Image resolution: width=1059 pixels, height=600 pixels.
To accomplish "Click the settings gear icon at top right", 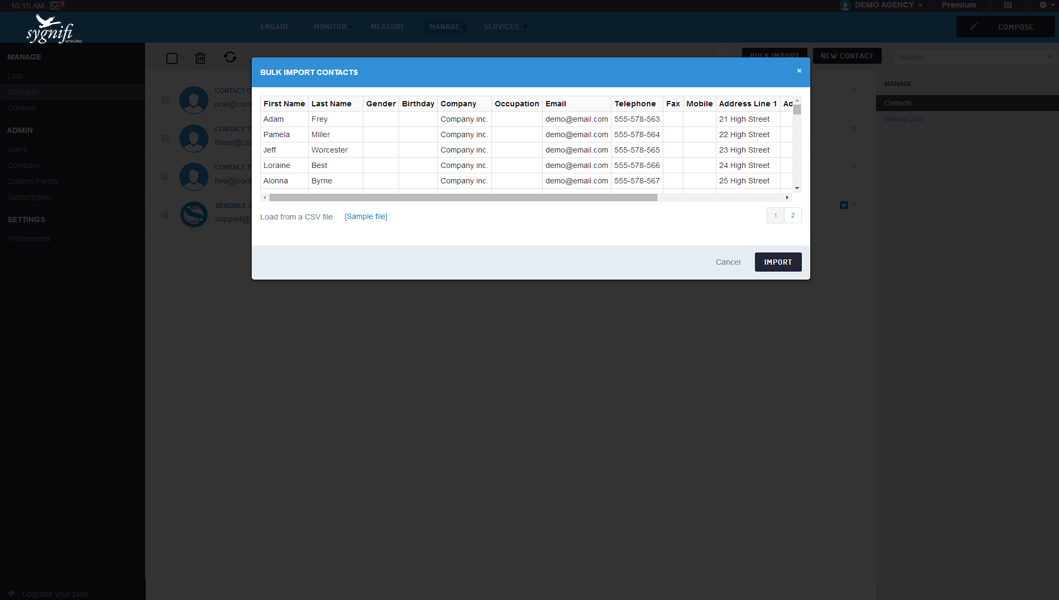I will click(1042, 5).
